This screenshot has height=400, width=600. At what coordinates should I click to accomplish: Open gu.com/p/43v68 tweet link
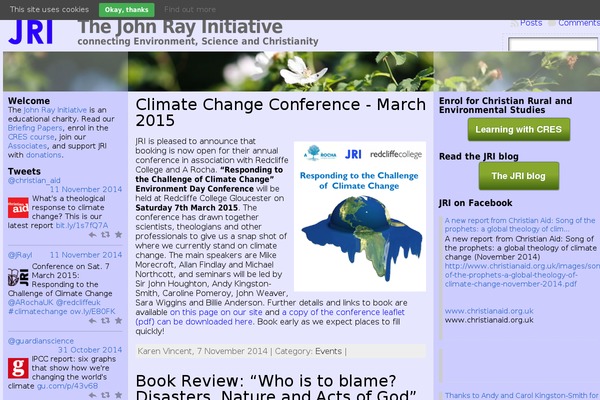pyautogui.click(x=67, y=386)
